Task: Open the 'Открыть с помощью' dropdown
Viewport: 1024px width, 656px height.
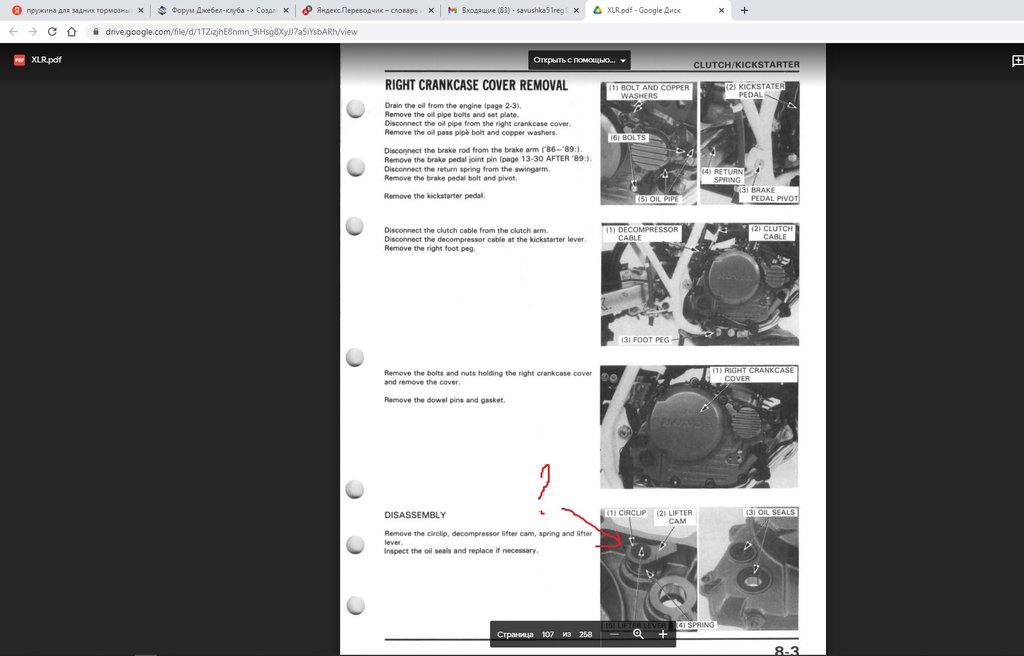Action: [579, 60]
